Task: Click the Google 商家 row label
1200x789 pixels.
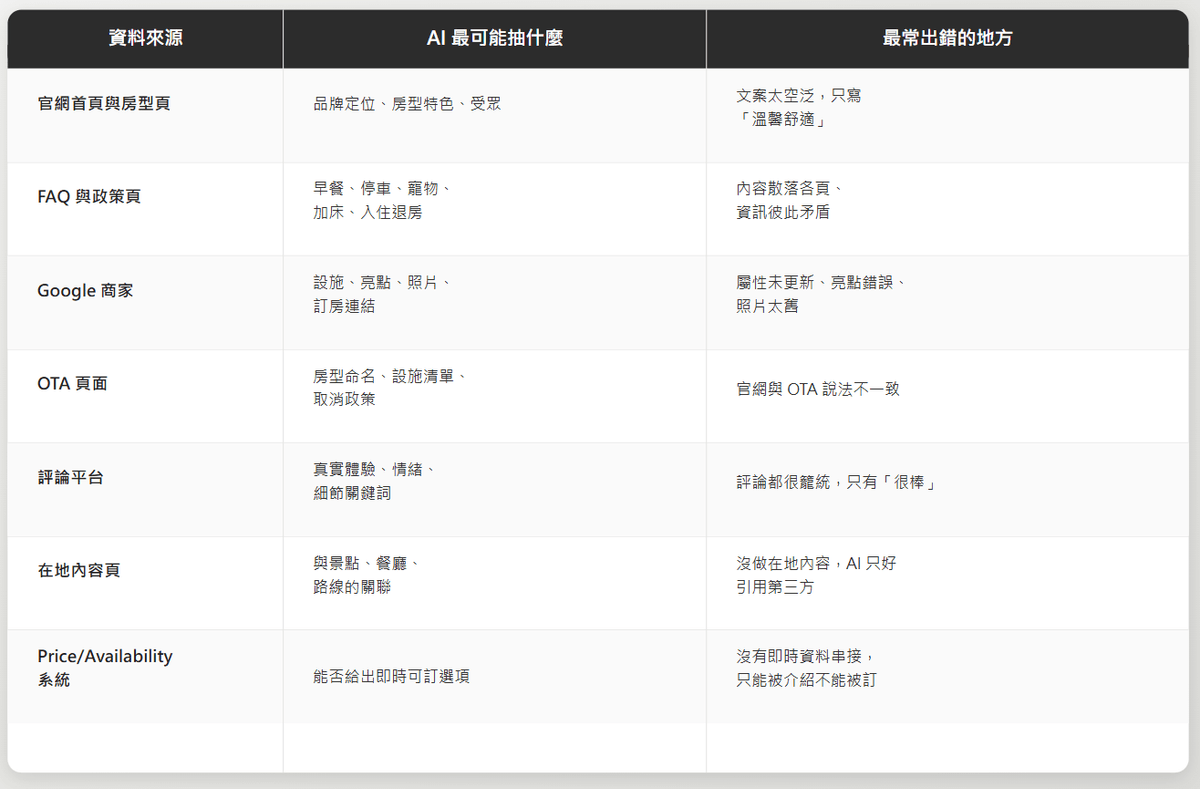Action: [85, 290]
